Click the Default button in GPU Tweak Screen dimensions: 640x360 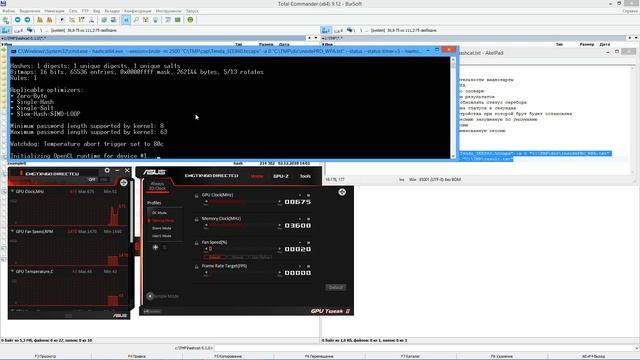coord(336,287)
